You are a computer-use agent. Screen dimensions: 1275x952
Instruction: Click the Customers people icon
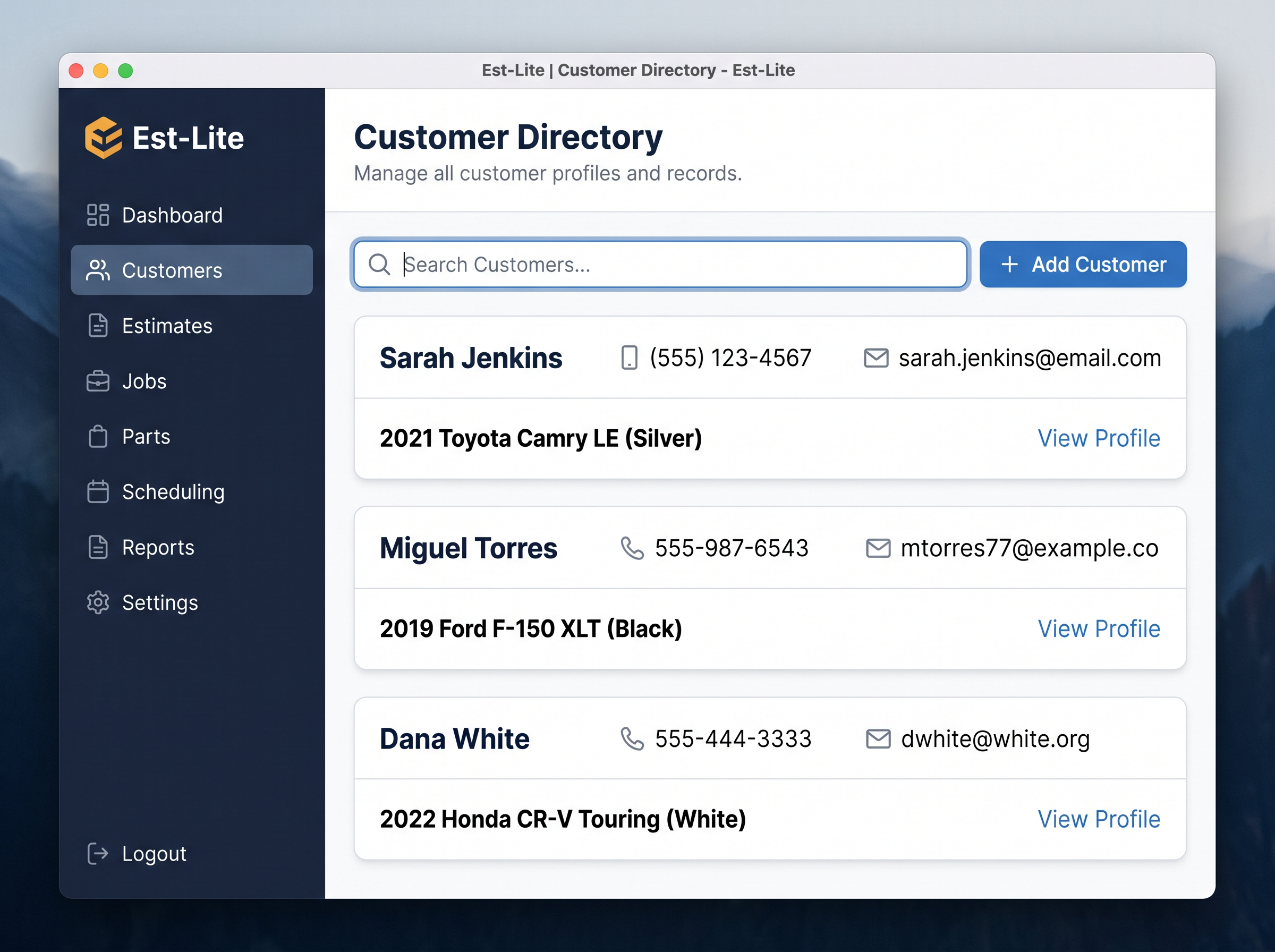coord(98,270)
